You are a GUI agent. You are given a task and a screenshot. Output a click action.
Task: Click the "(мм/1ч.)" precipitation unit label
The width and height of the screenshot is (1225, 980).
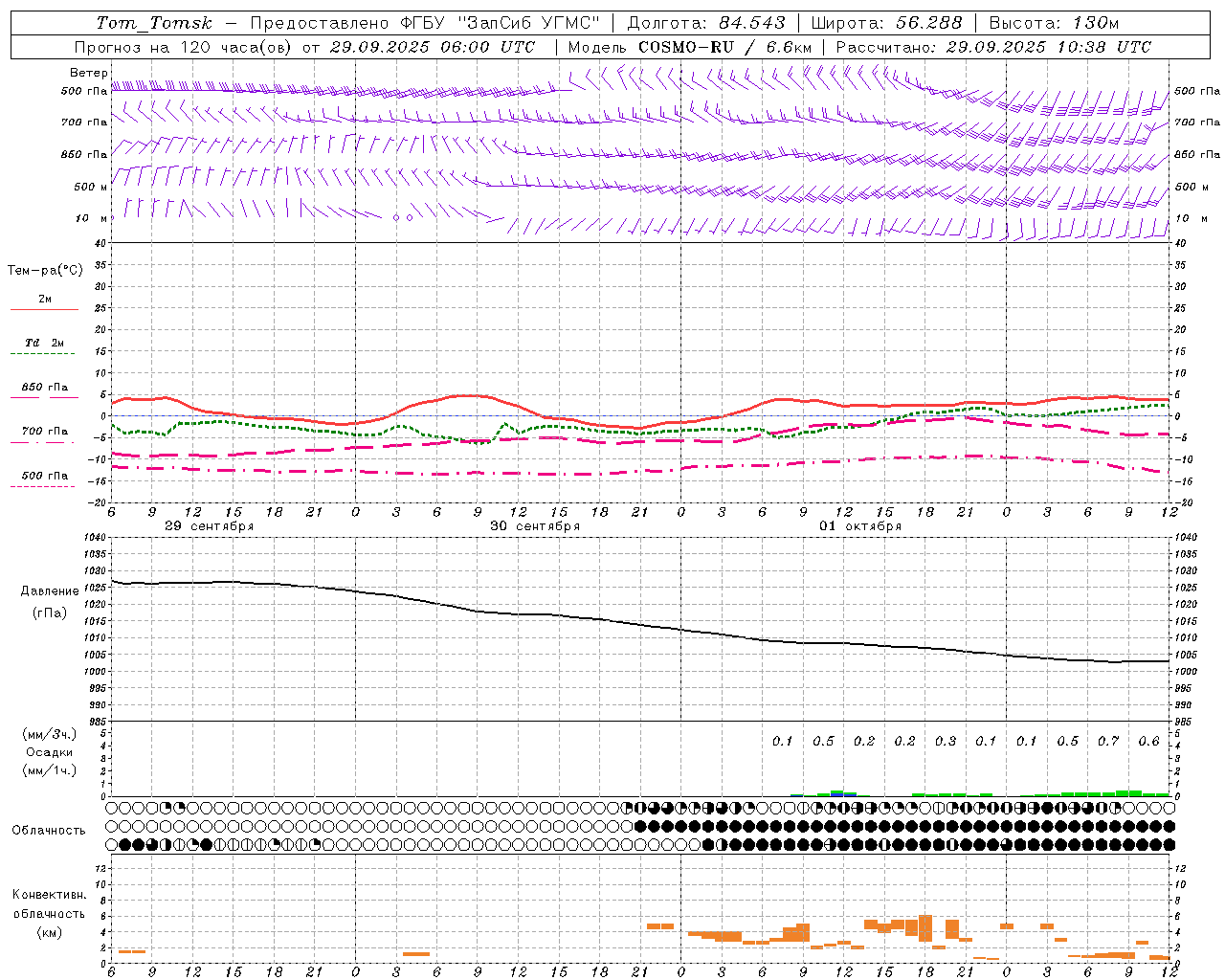pyautogui.click(x=50, y=770)
